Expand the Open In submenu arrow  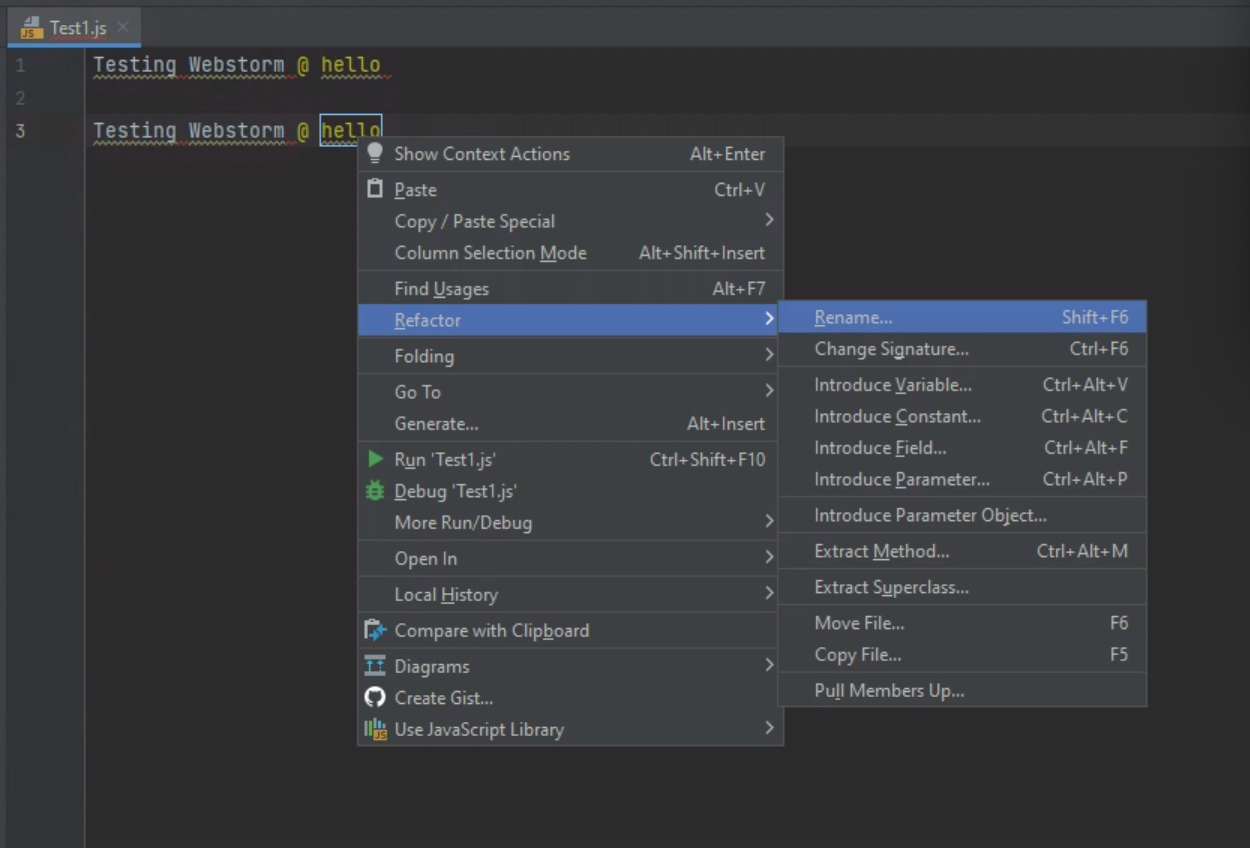coord(769,557)
